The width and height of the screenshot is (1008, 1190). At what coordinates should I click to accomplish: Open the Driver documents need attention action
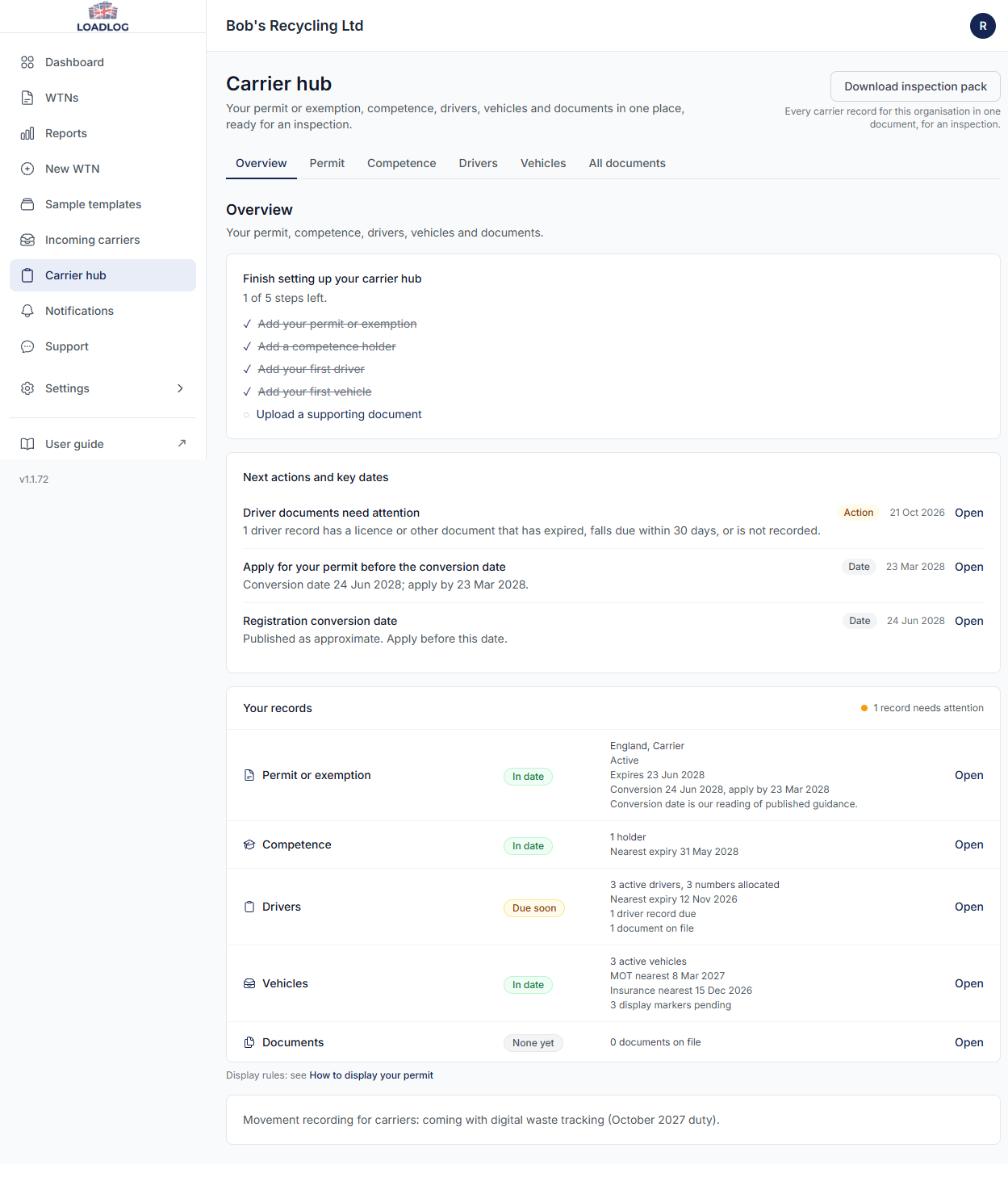(968, 513)
